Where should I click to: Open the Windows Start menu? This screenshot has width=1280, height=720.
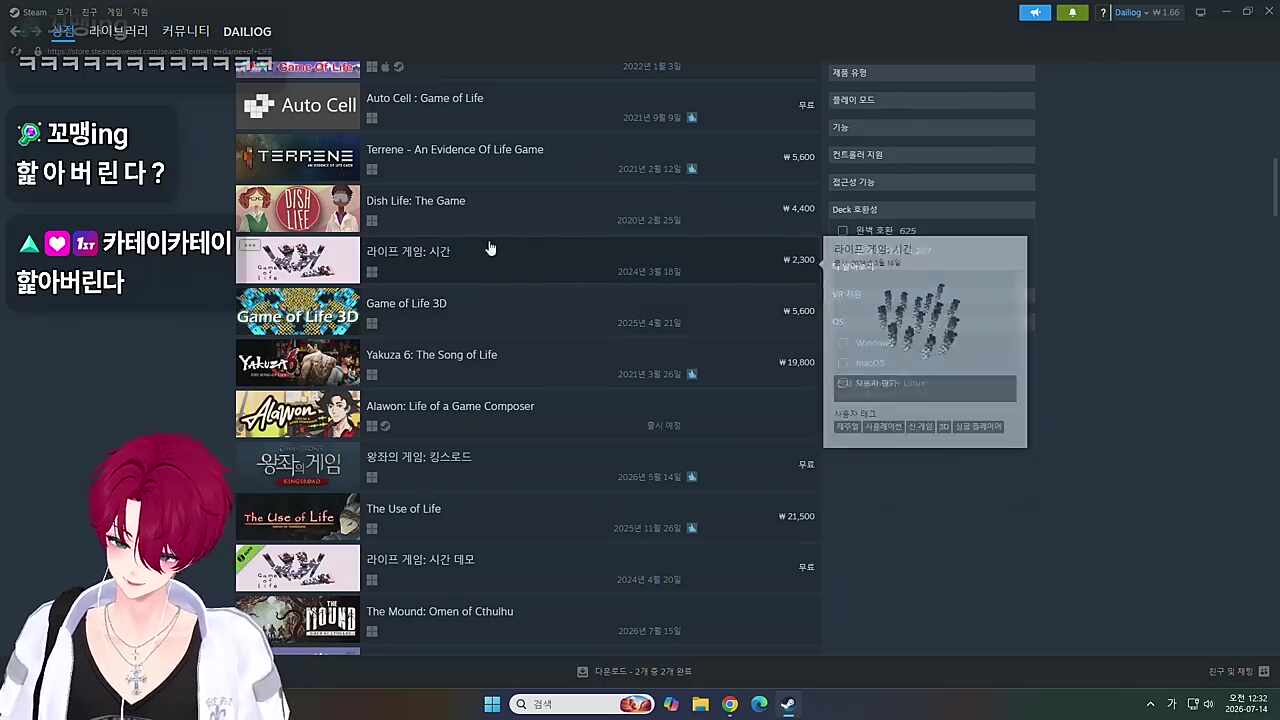click(x=492, y=704)
